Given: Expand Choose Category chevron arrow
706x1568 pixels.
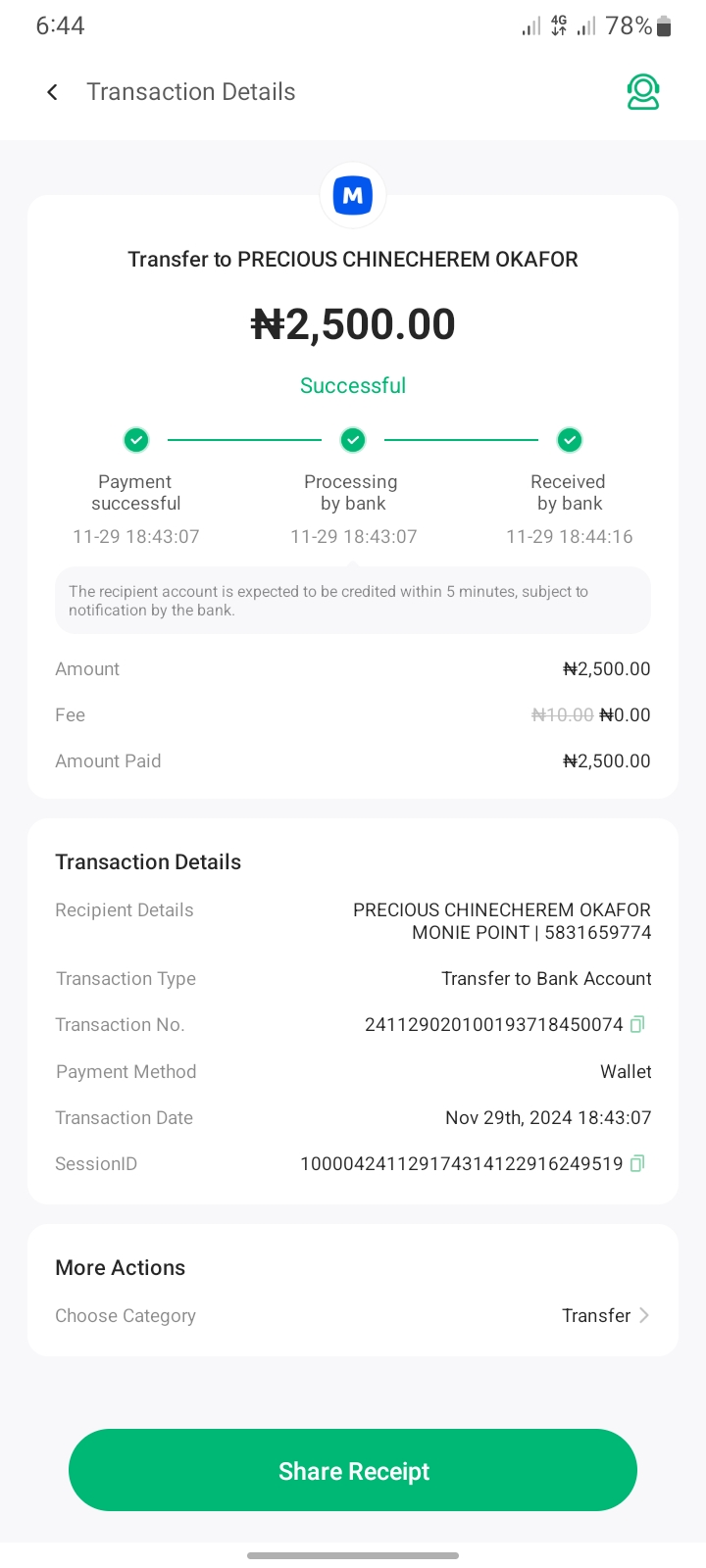Looking at the screenshot, I should (644, 1315).
